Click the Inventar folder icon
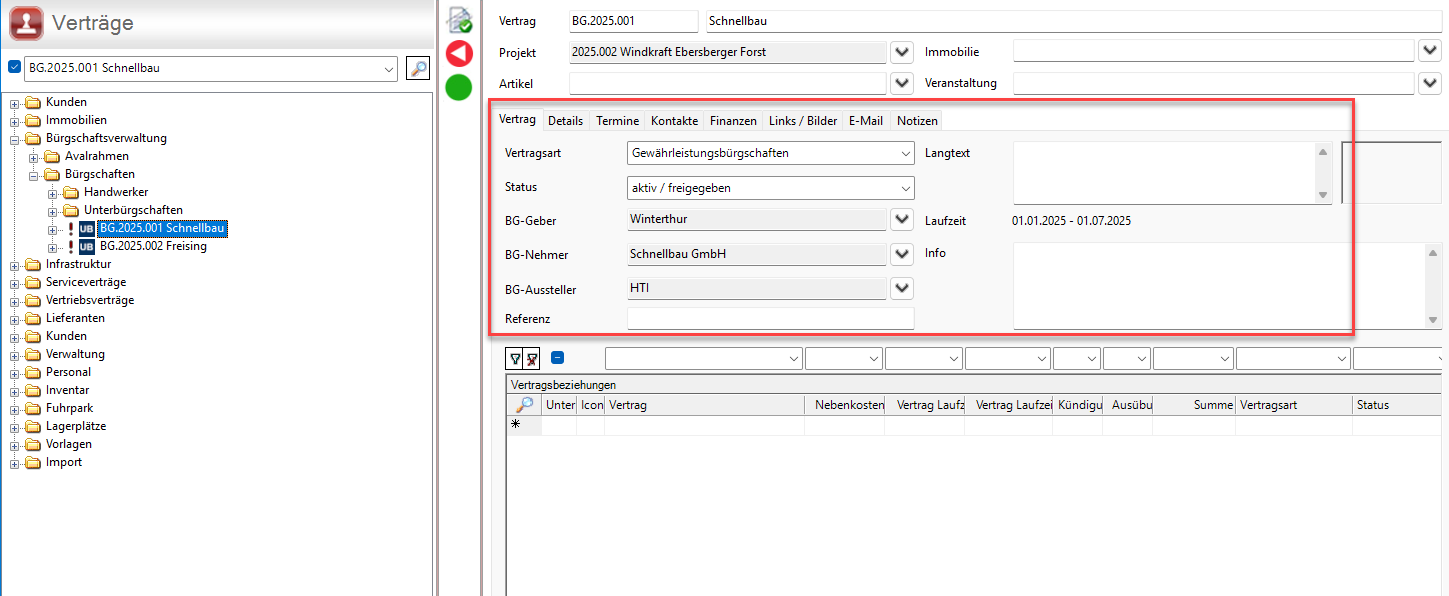This screenshot has height=596, width=1449. point(33,391)
